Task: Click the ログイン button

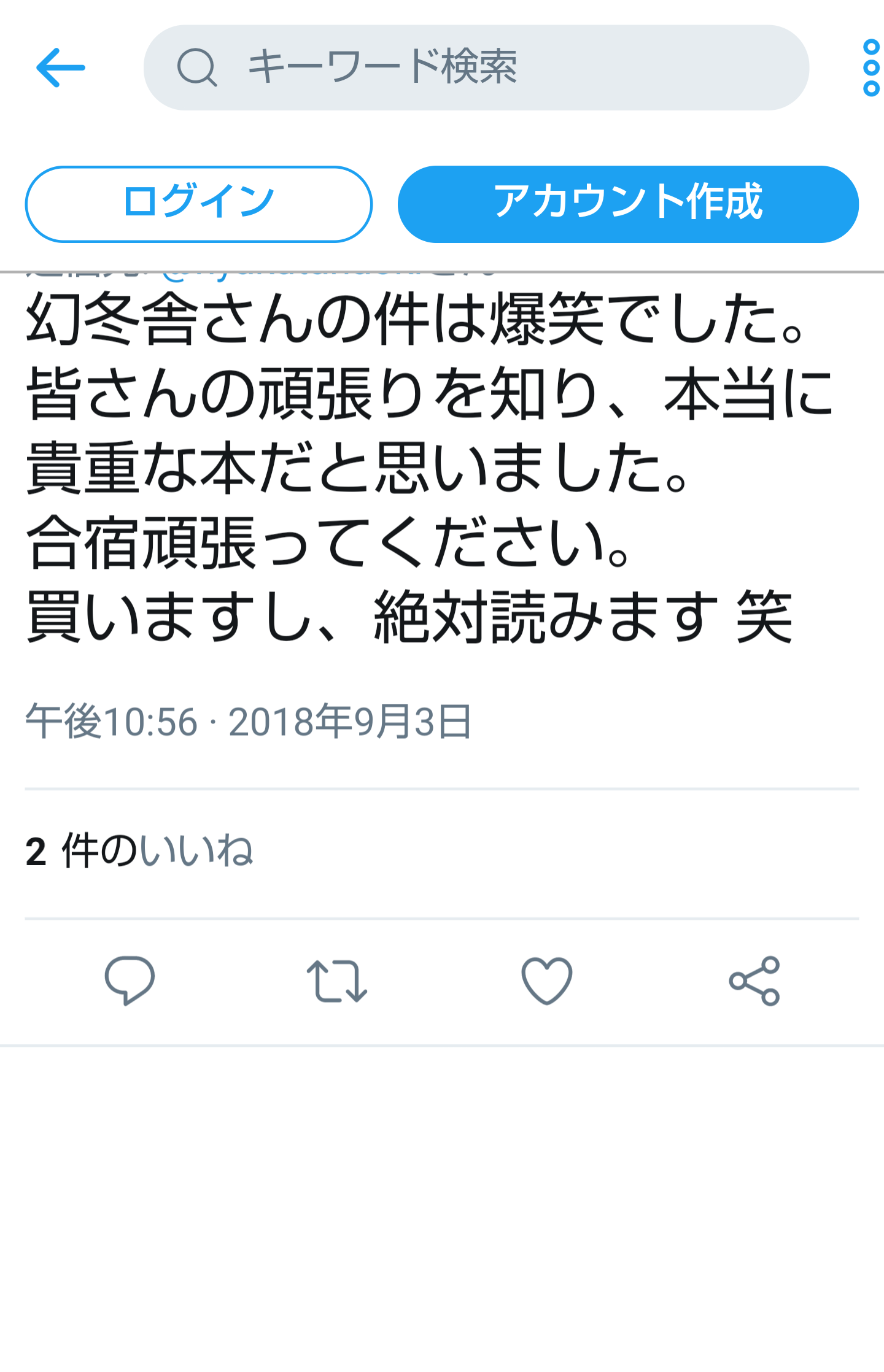Action: [x=198, y=204]
